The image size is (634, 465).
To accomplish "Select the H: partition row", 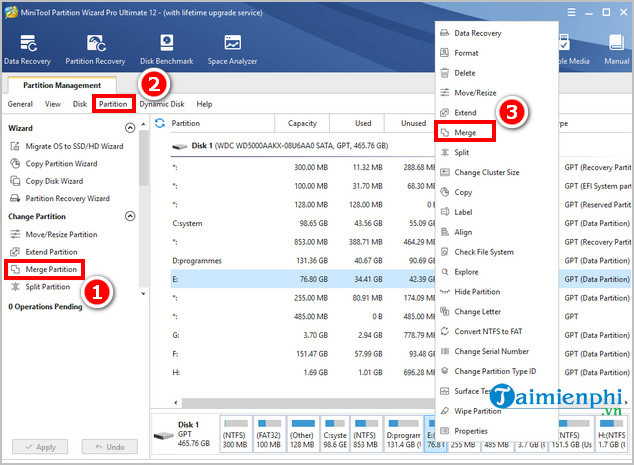I will pos(303,372).
